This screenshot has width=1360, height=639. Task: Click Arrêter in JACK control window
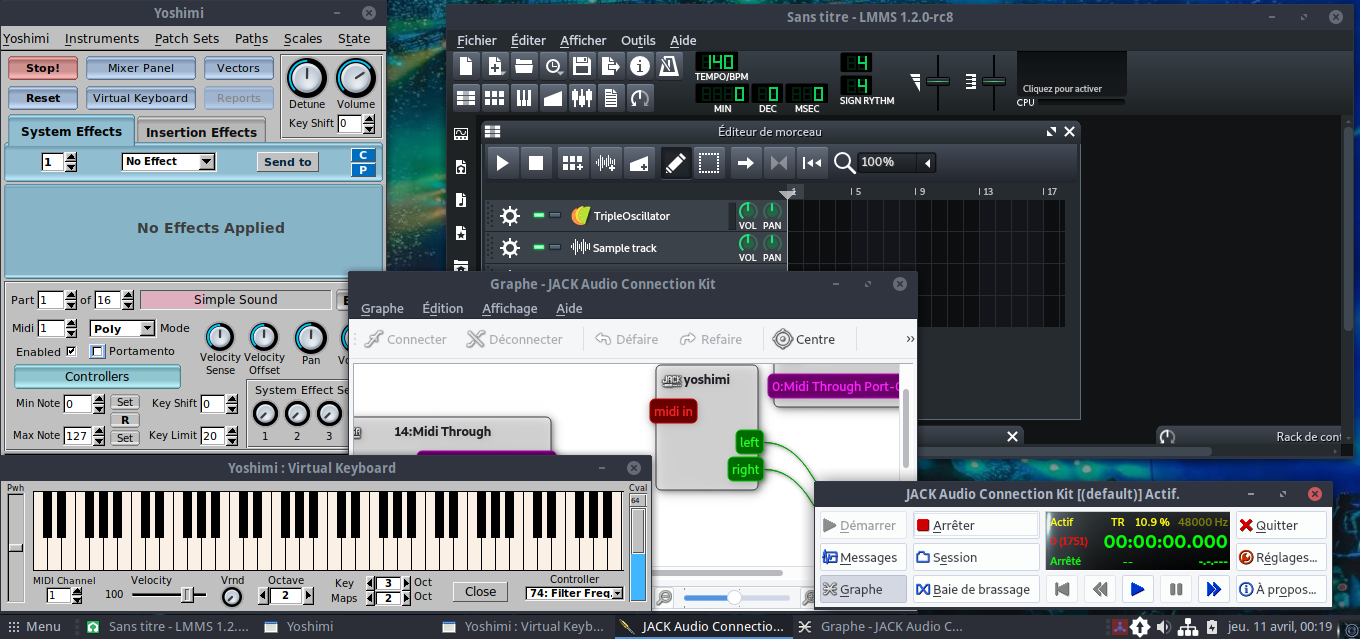point(975,525)
